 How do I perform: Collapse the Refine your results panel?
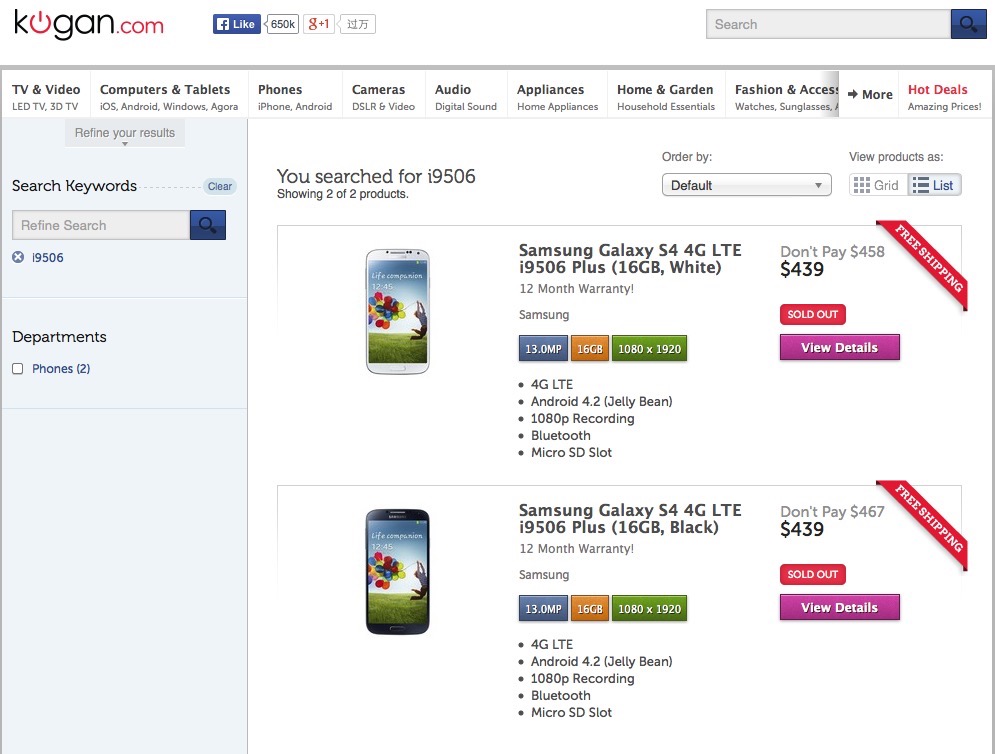125,134
